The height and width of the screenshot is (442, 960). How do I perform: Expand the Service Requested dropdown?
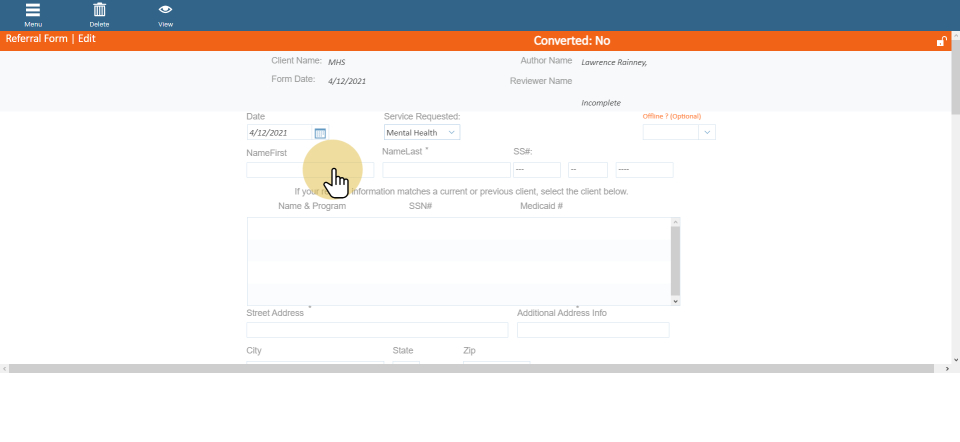452,132
